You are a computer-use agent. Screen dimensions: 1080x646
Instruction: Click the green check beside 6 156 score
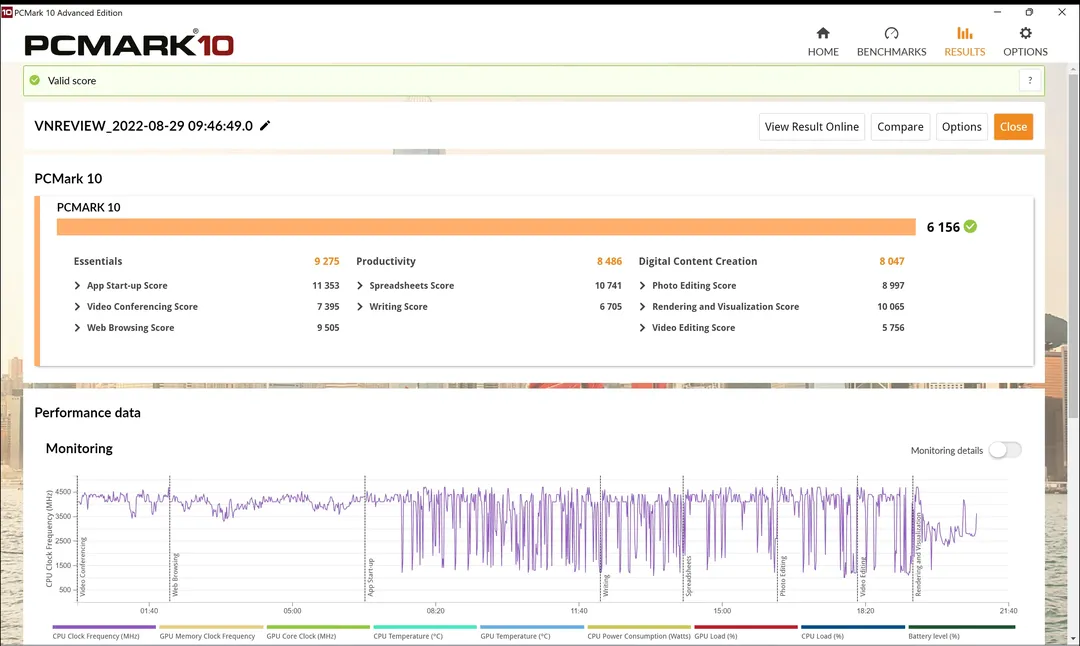(x=970, y=227)
